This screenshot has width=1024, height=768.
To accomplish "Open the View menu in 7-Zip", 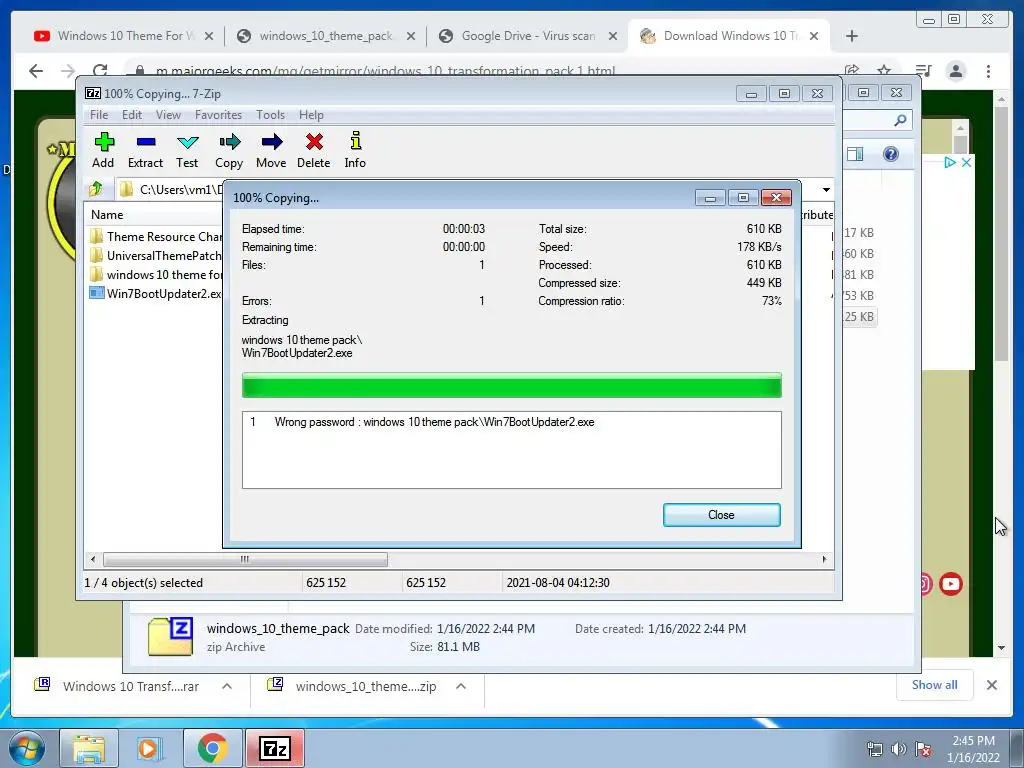I will [168, 115].
